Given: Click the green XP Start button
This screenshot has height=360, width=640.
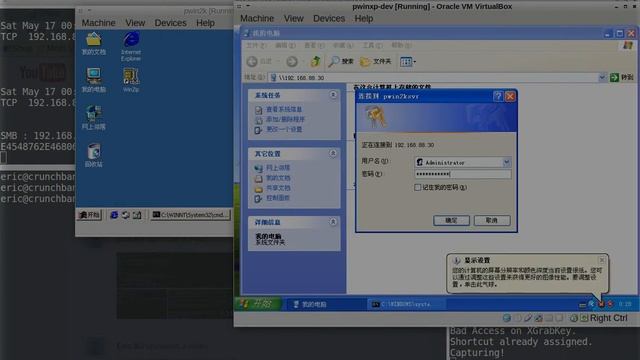Looking at the screenshot, I should tap(258, 304).
